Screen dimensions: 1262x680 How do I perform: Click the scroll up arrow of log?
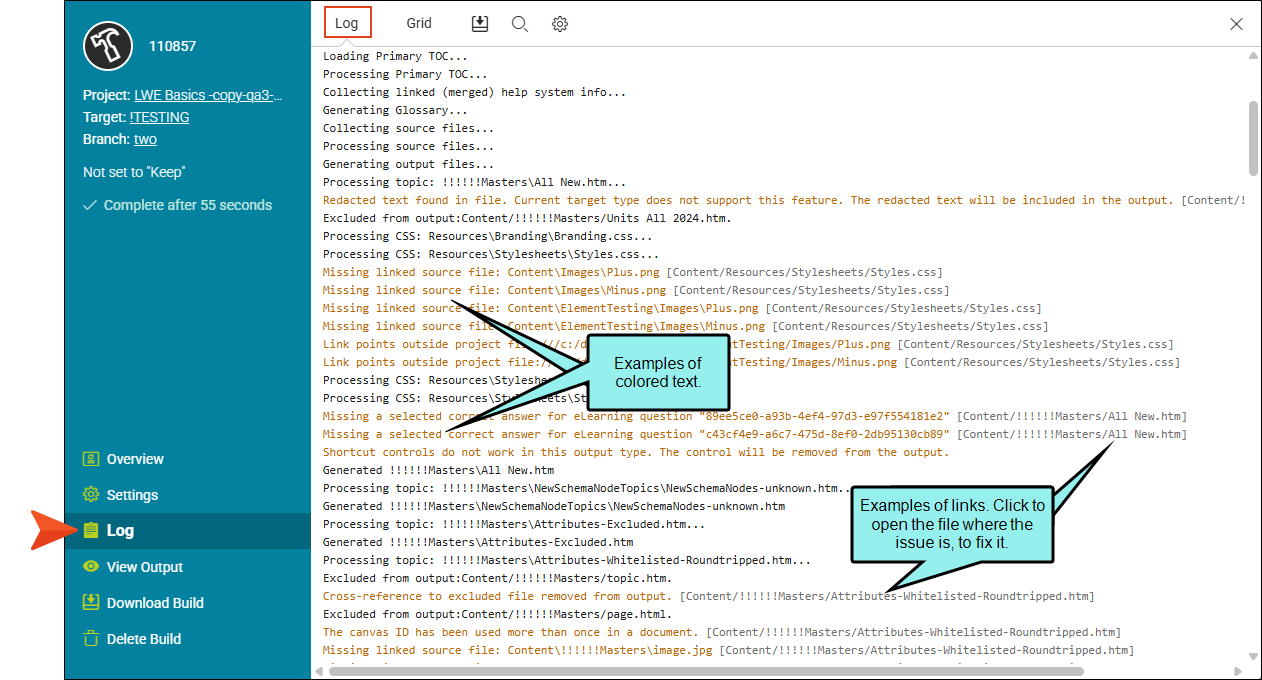tap(1254, 55)
